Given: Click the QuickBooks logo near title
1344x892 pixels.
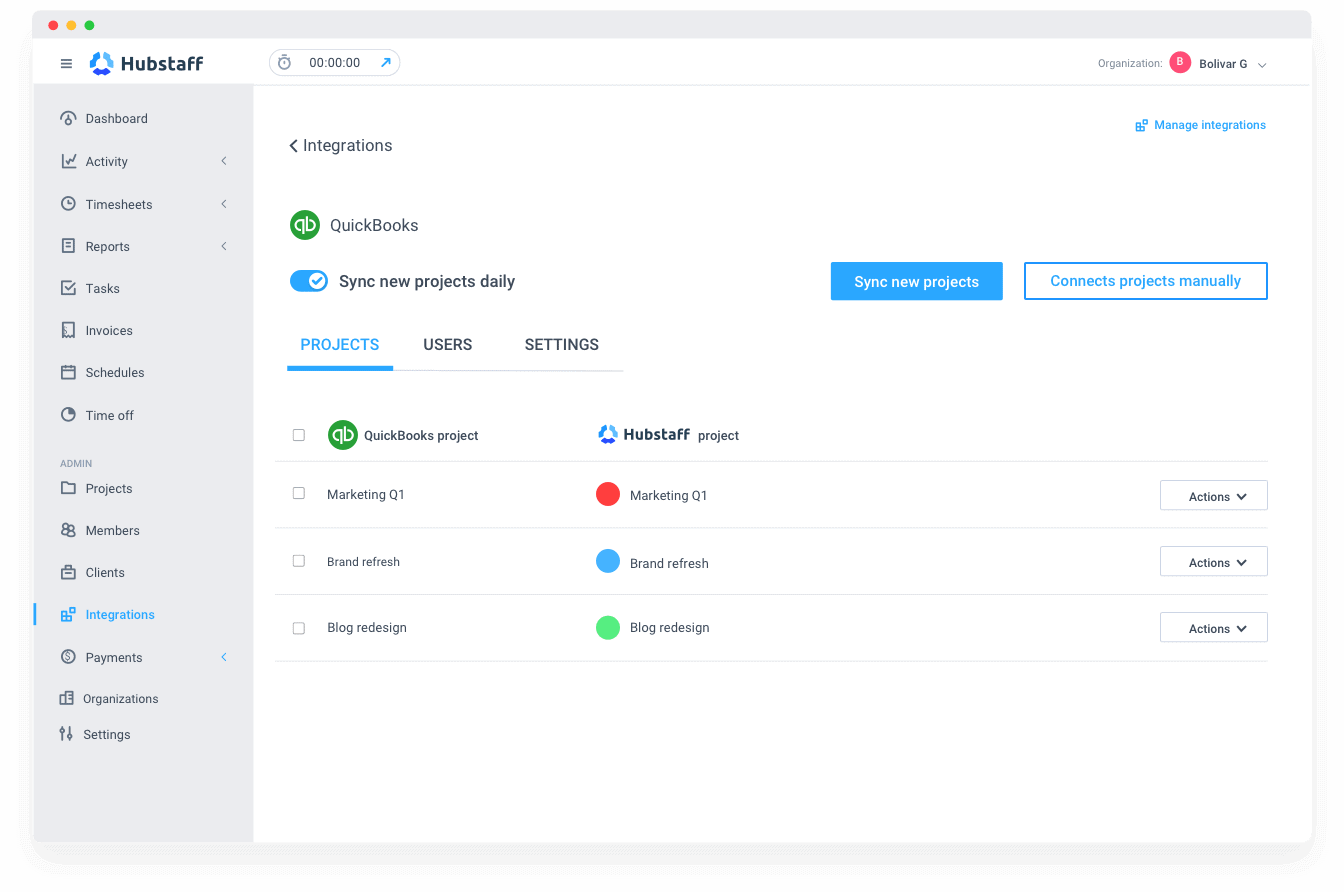Looking at the screenshot, I should 305,225.
